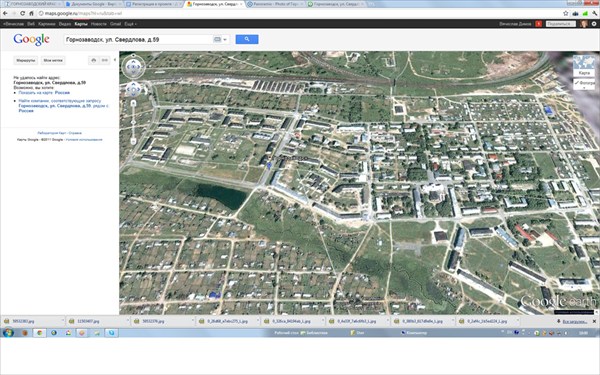Collapse the left side panel with arrow
The image size is (600, 375).
click(115, 60)
